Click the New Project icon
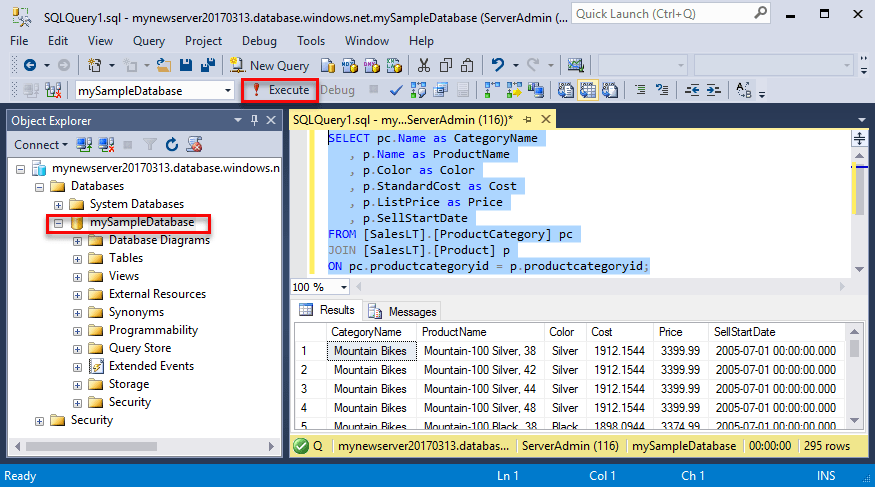The height and width of the screenshot is (487, 875). point(94,66)
